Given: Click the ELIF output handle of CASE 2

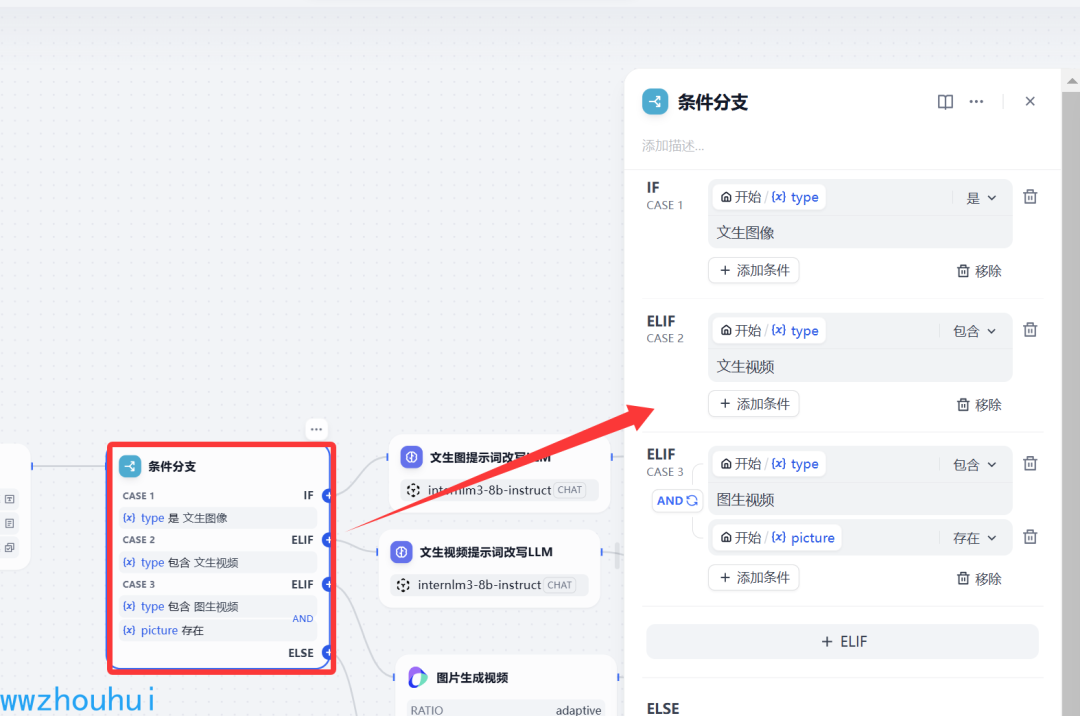Looking at the screenshot, I should click(327, 540).
